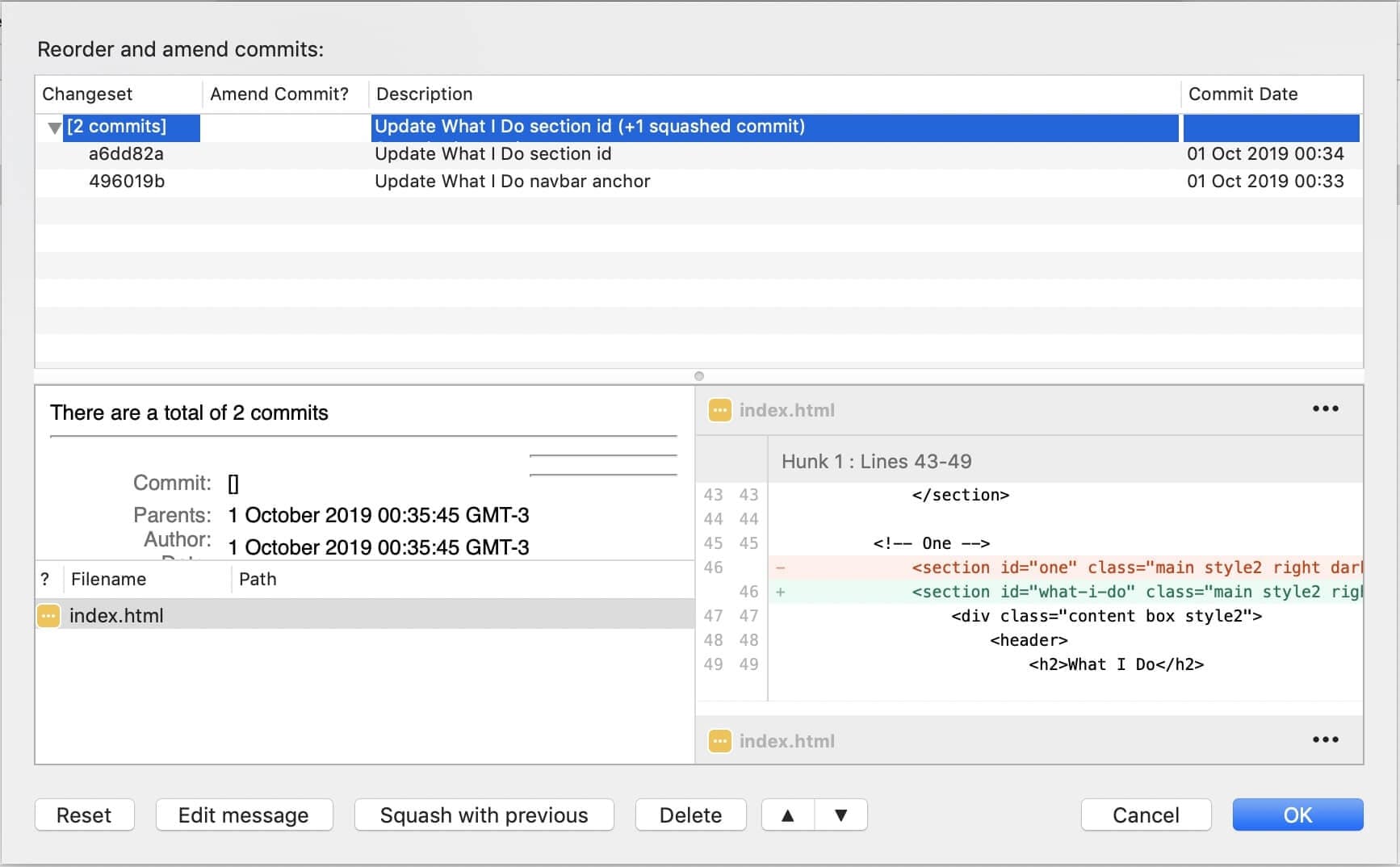Click the pane splitter handle dot
Screen dimensions: 1400x867
[699, 376]
